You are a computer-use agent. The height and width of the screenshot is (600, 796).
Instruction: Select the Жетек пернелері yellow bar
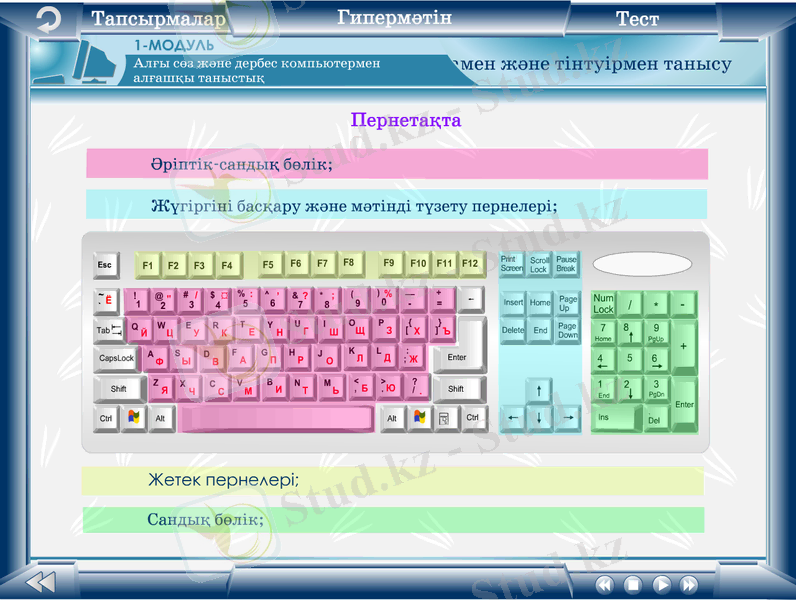coord(392,481)
